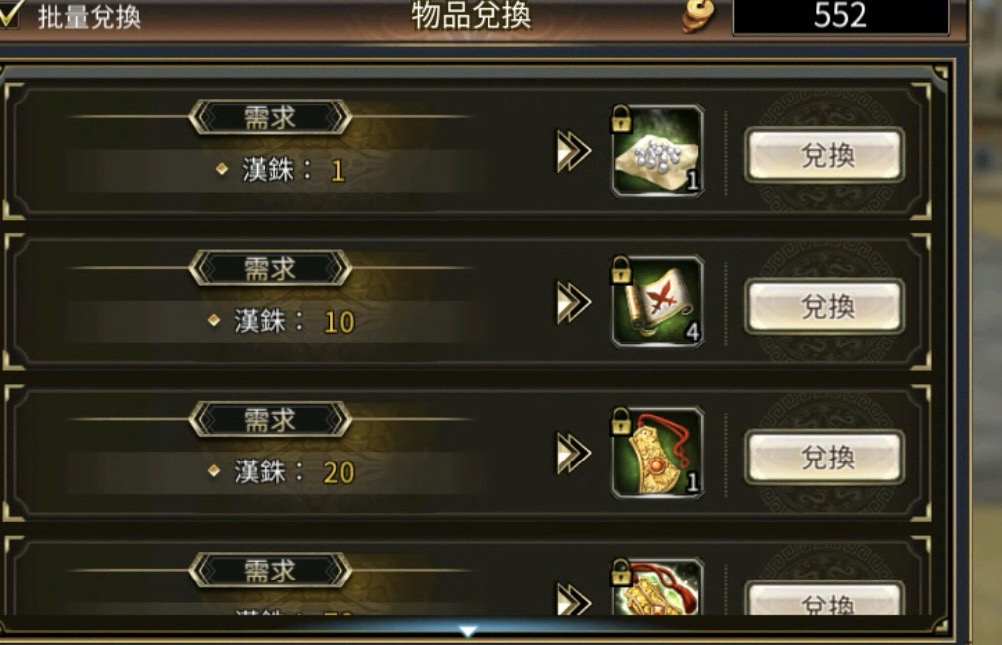1002x645 pixels.
Task: Click the bottom partially visible 兌換 button
Action: 825,599
